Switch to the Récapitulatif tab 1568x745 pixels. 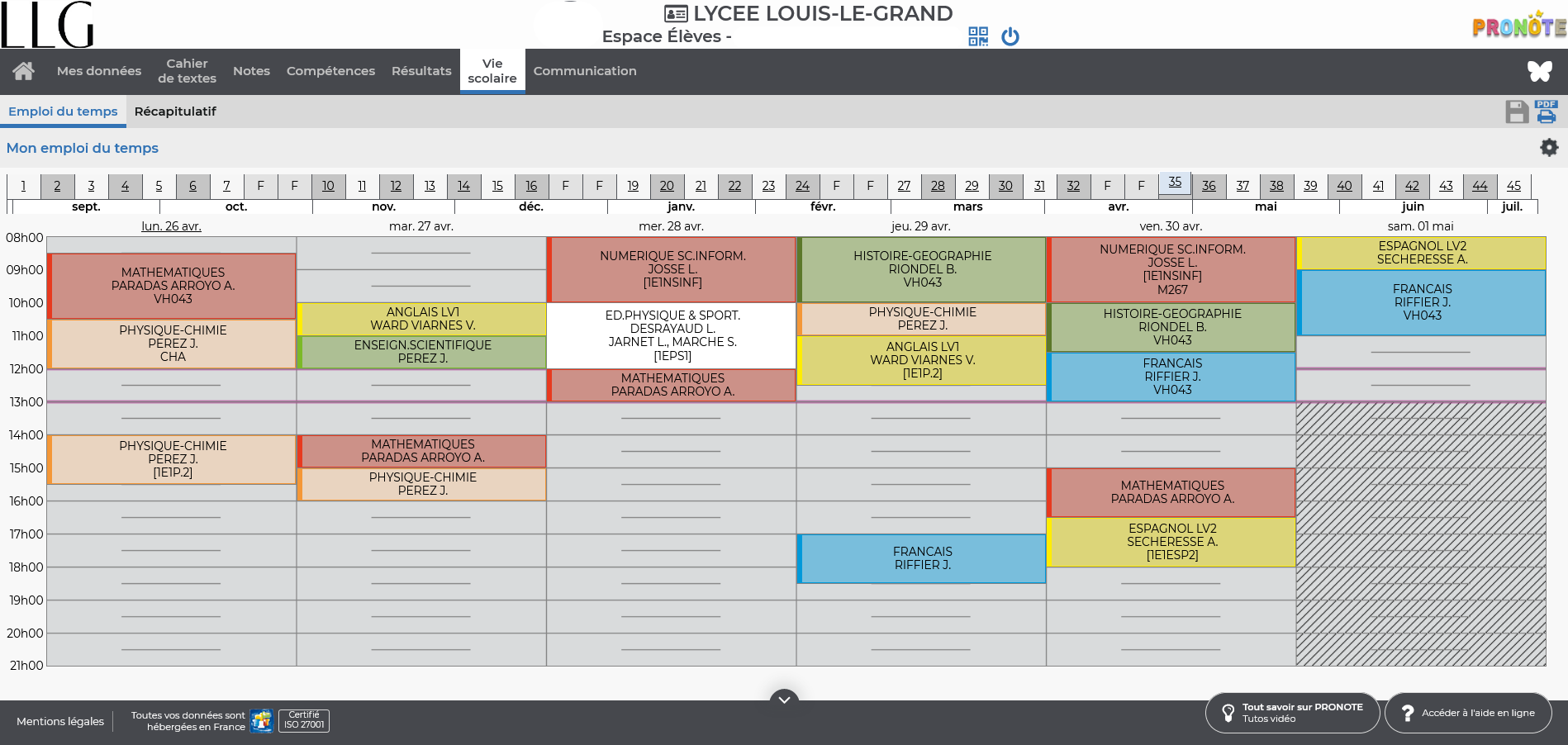point(175,112)
